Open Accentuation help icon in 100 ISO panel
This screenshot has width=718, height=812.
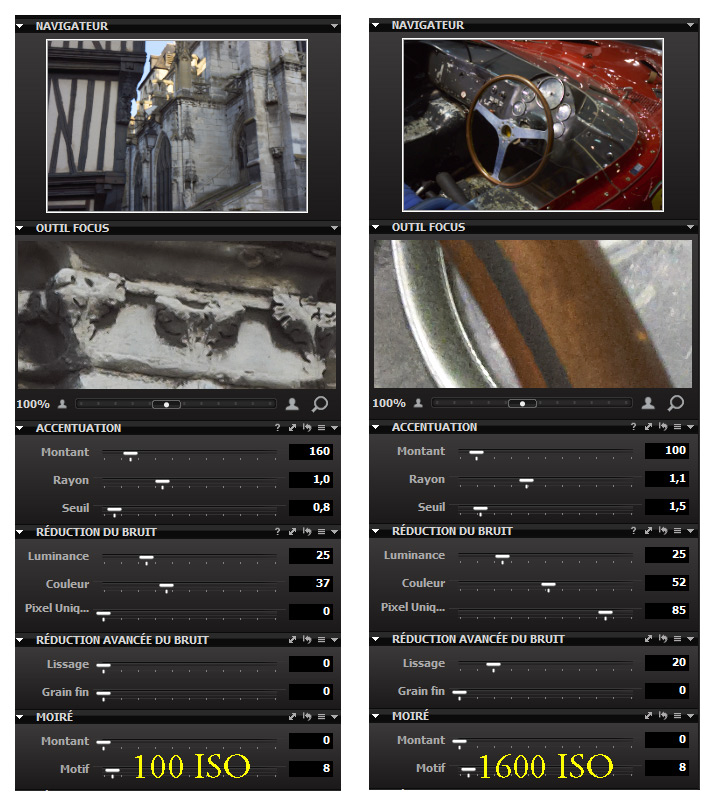point(278,428)
